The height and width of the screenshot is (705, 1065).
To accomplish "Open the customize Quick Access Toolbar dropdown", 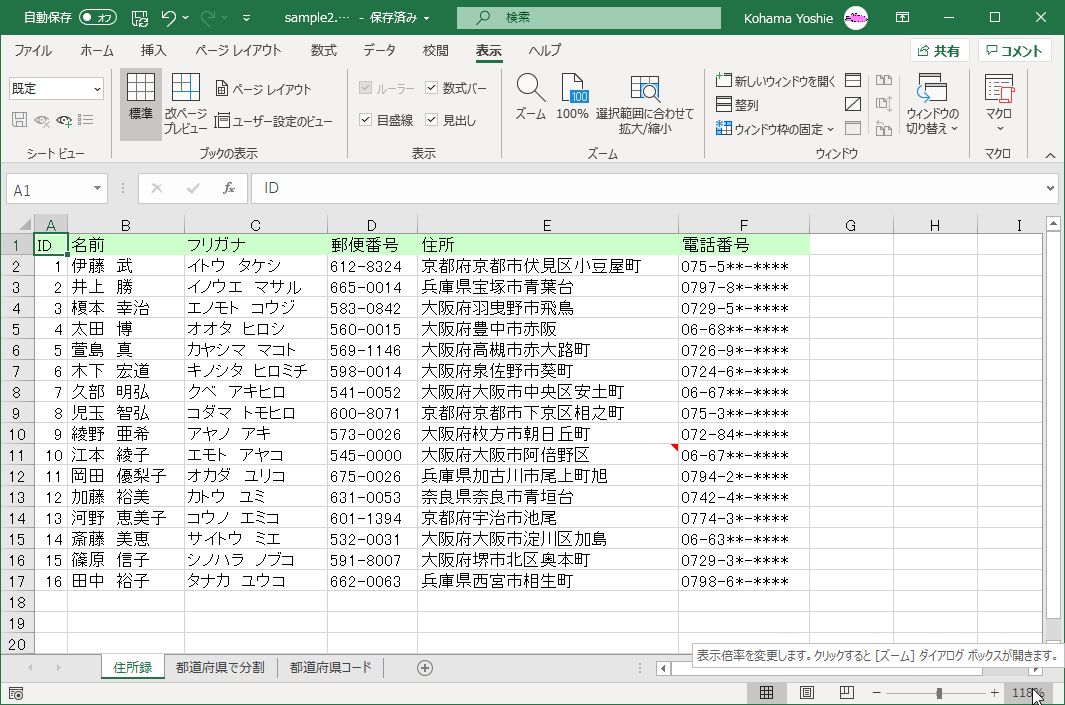I will 247,18.
